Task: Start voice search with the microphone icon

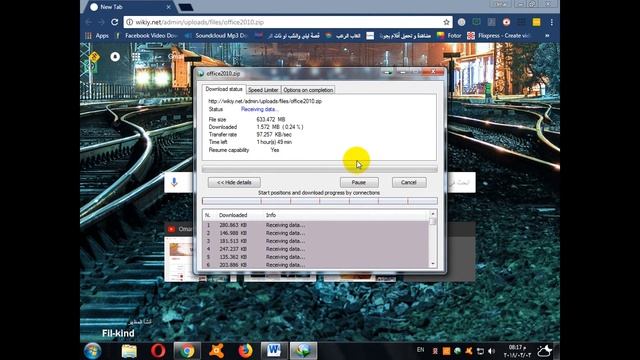Action: point(174,182)
